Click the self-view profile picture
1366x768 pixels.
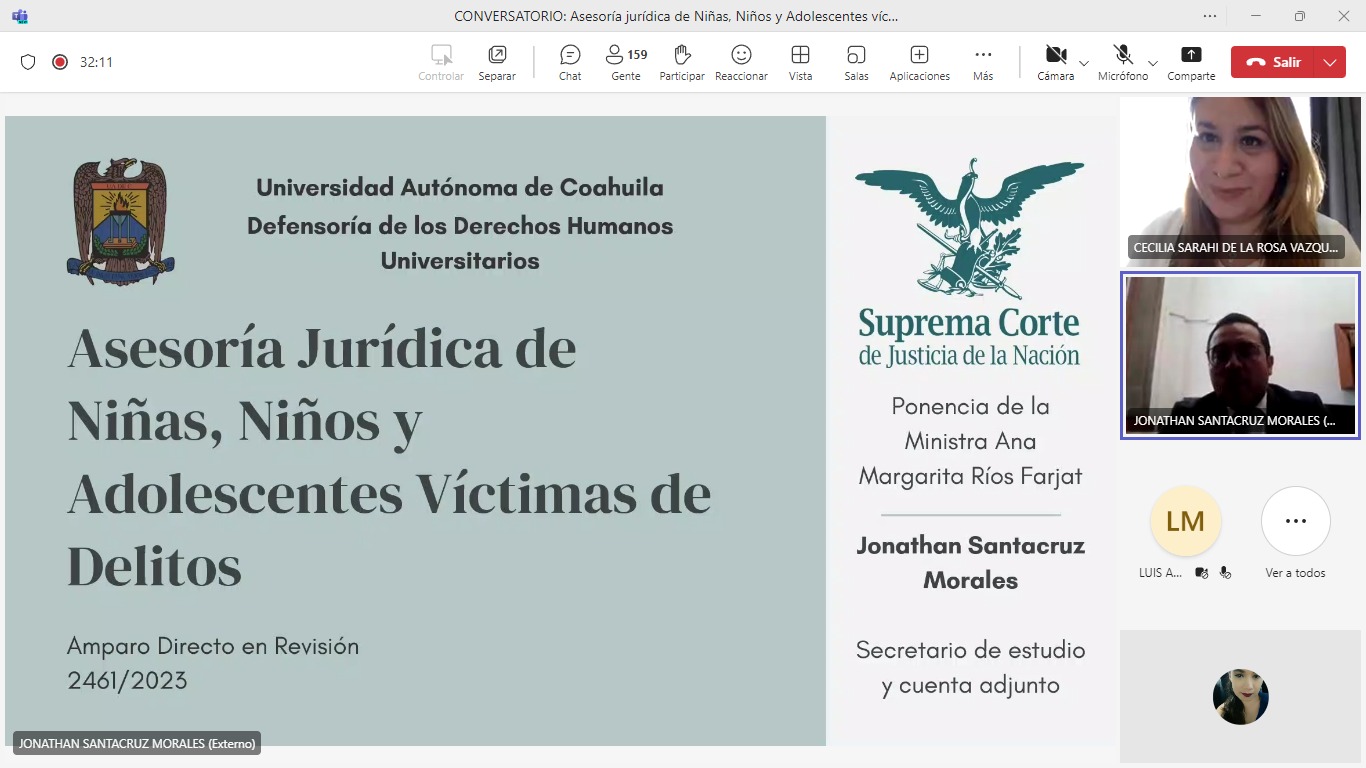pyautogui.click(x=1240, y=696)
